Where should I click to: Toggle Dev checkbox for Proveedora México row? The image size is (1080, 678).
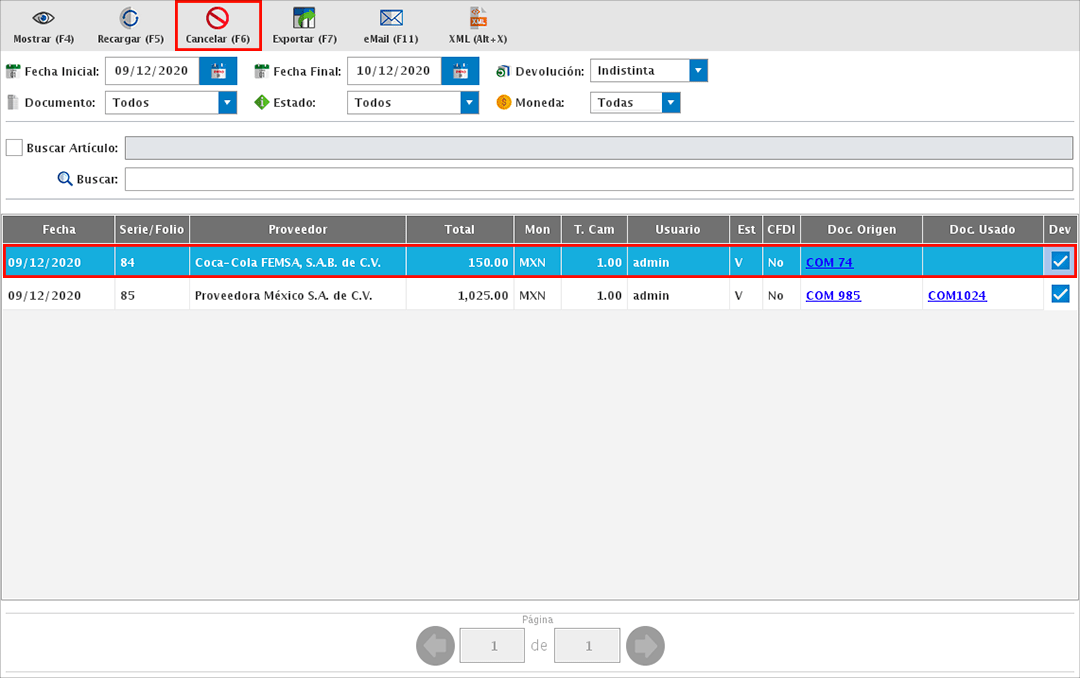point(1060,295)
